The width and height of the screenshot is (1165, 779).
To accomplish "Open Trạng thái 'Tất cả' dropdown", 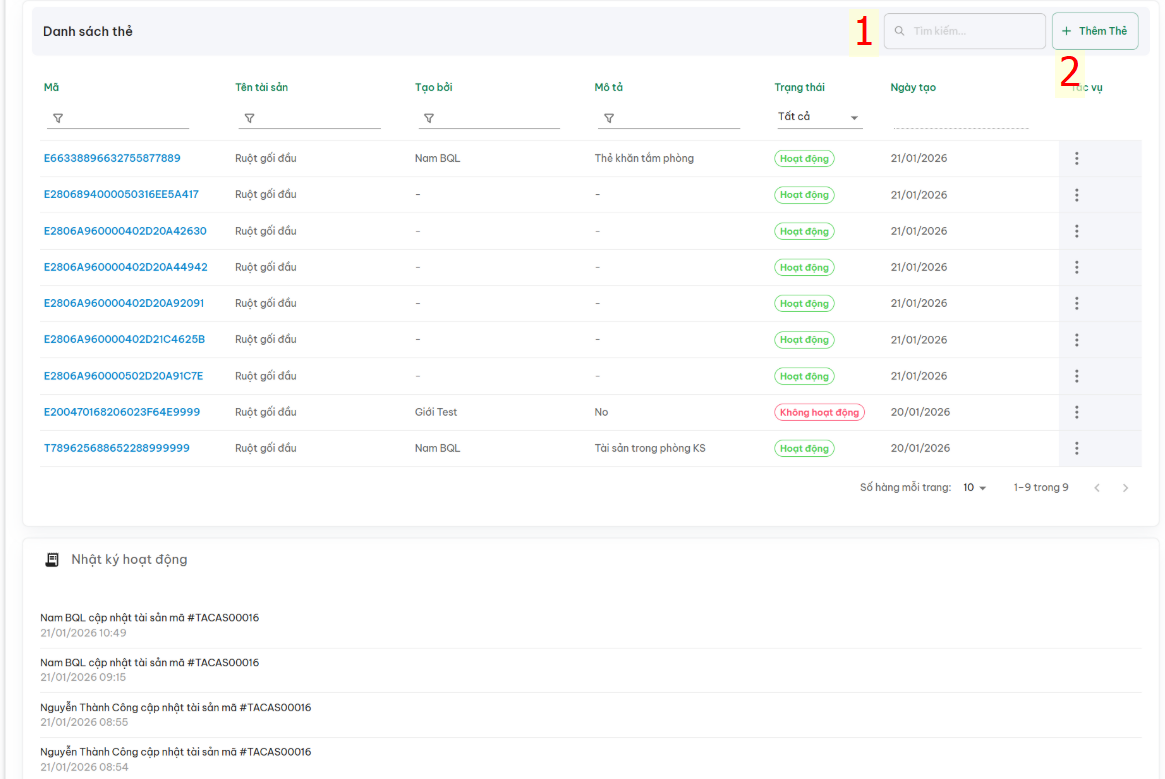I will tap(818, 117).
